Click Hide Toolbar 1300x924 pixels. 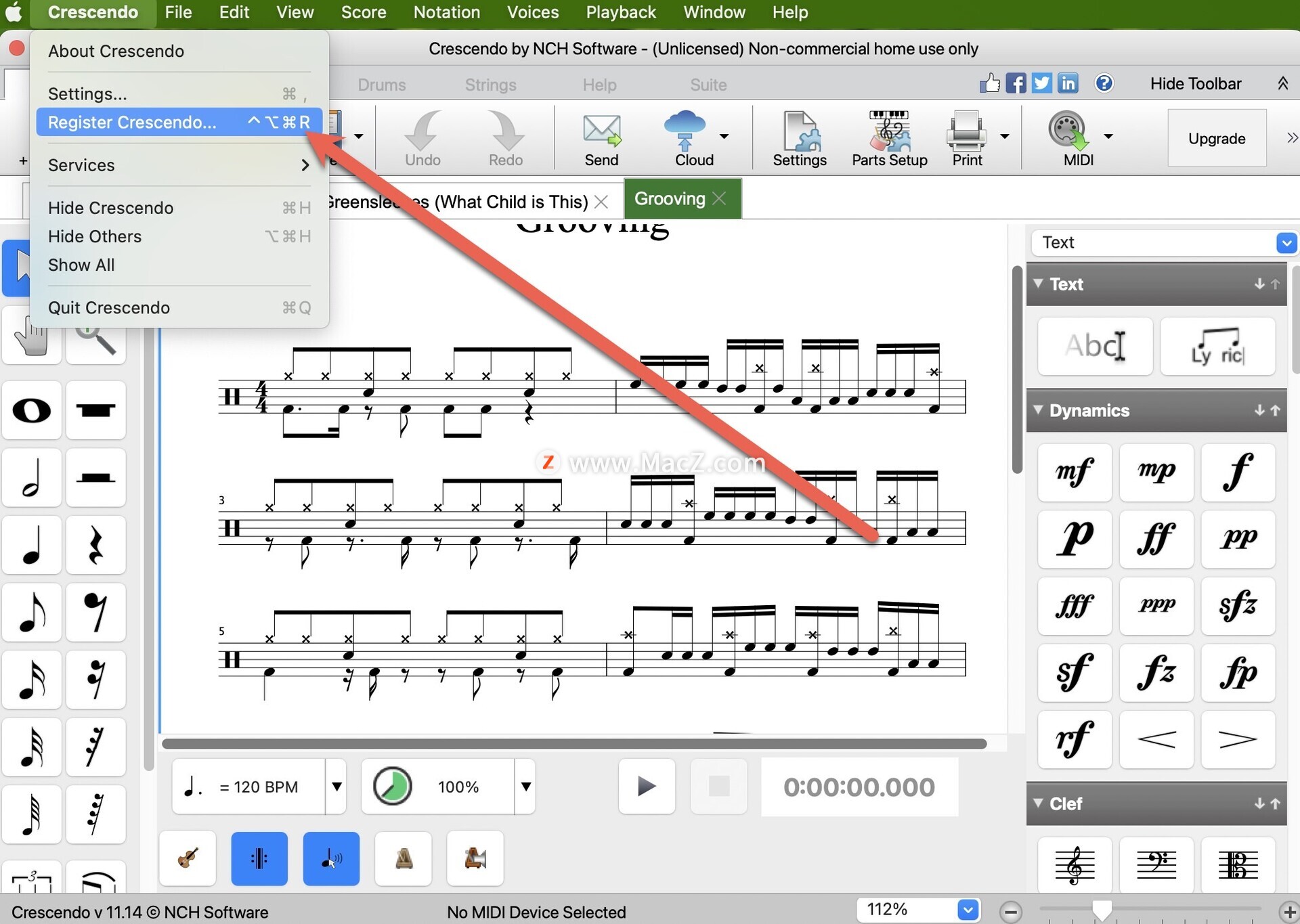pos(1195,83)
